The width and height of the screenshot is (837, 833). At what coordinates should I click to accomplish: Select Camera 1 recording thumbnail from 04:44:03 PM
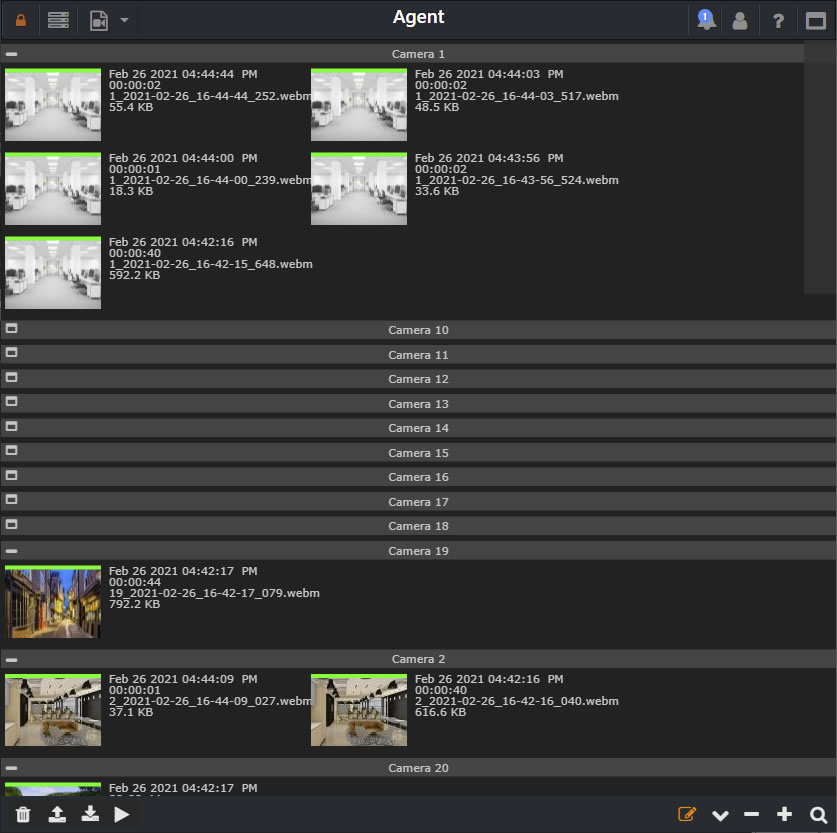pos(359,105)
